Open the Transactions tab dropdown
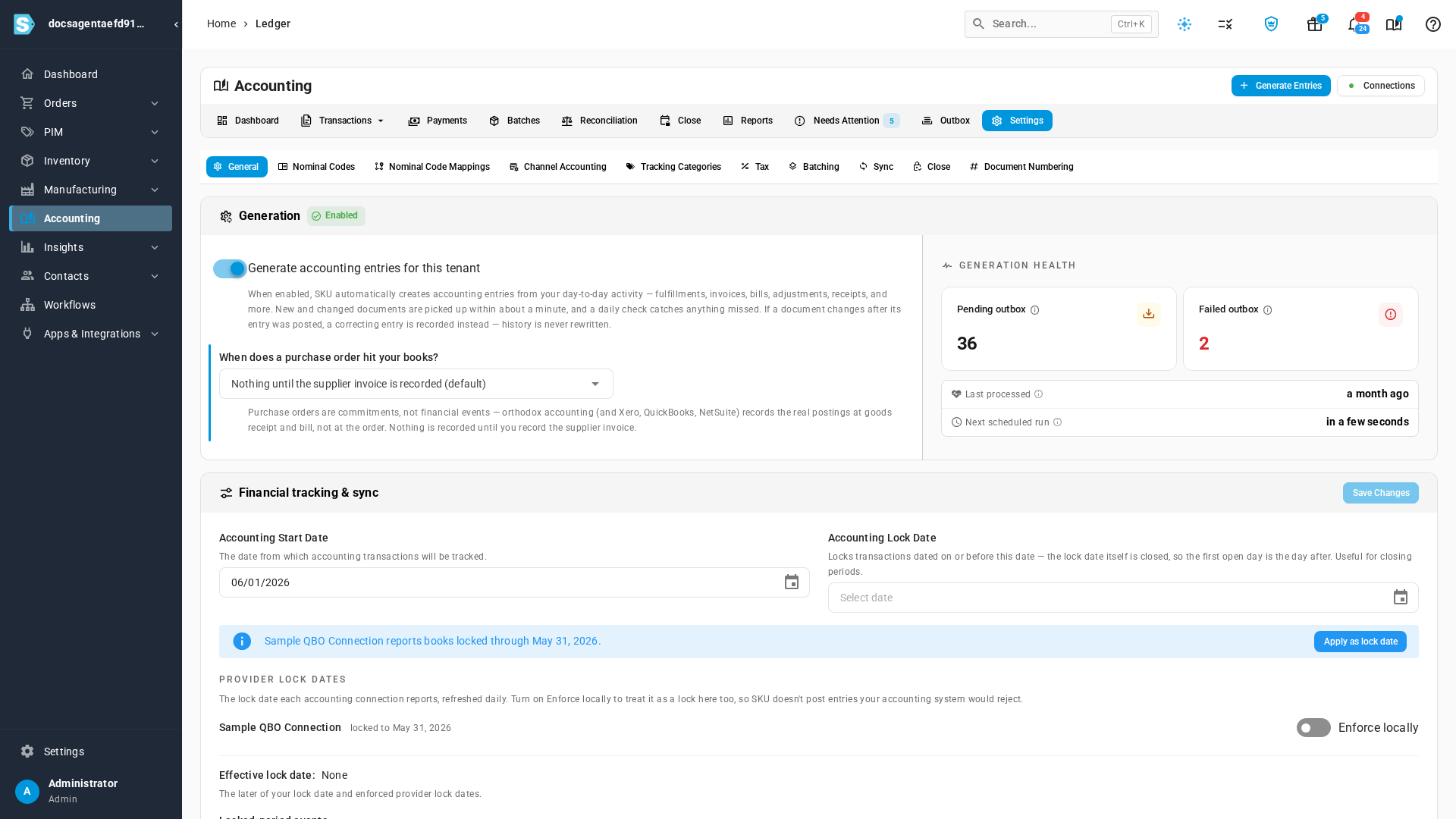 point(343,121)
